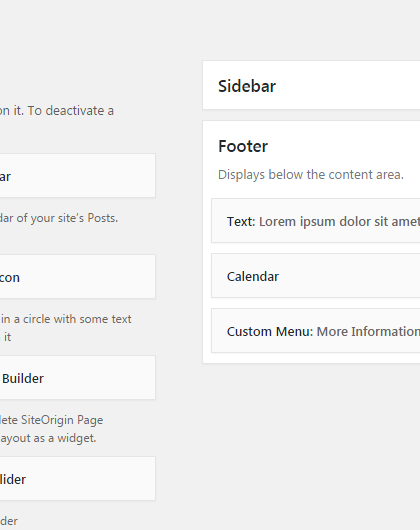420x530 pixels.
Task: Expand the Sidebar widget area
Action: click(311, 85)
